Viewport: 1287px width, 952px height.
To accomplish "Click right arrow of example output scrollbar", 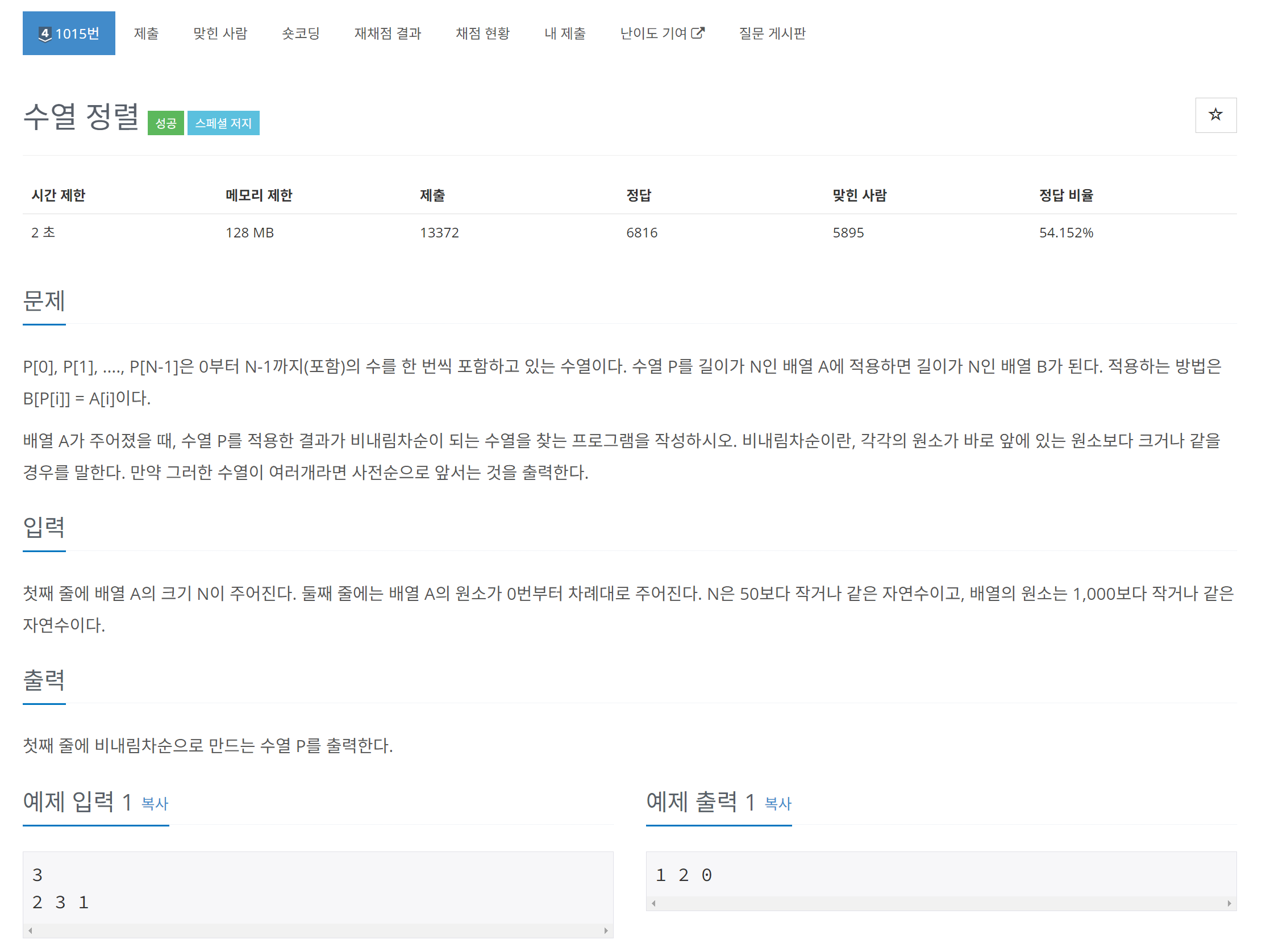I will [x=1229, y=903].
